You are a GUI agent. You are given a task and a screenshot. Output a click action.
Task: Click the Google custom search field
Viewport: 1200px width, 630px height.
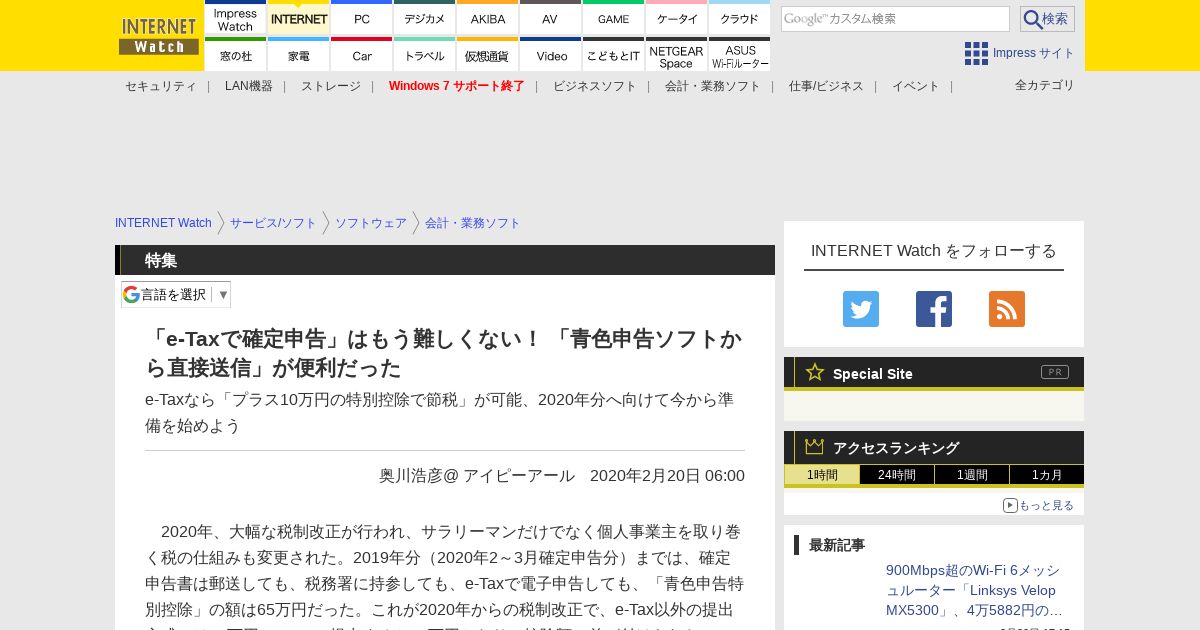click(895, 19)
